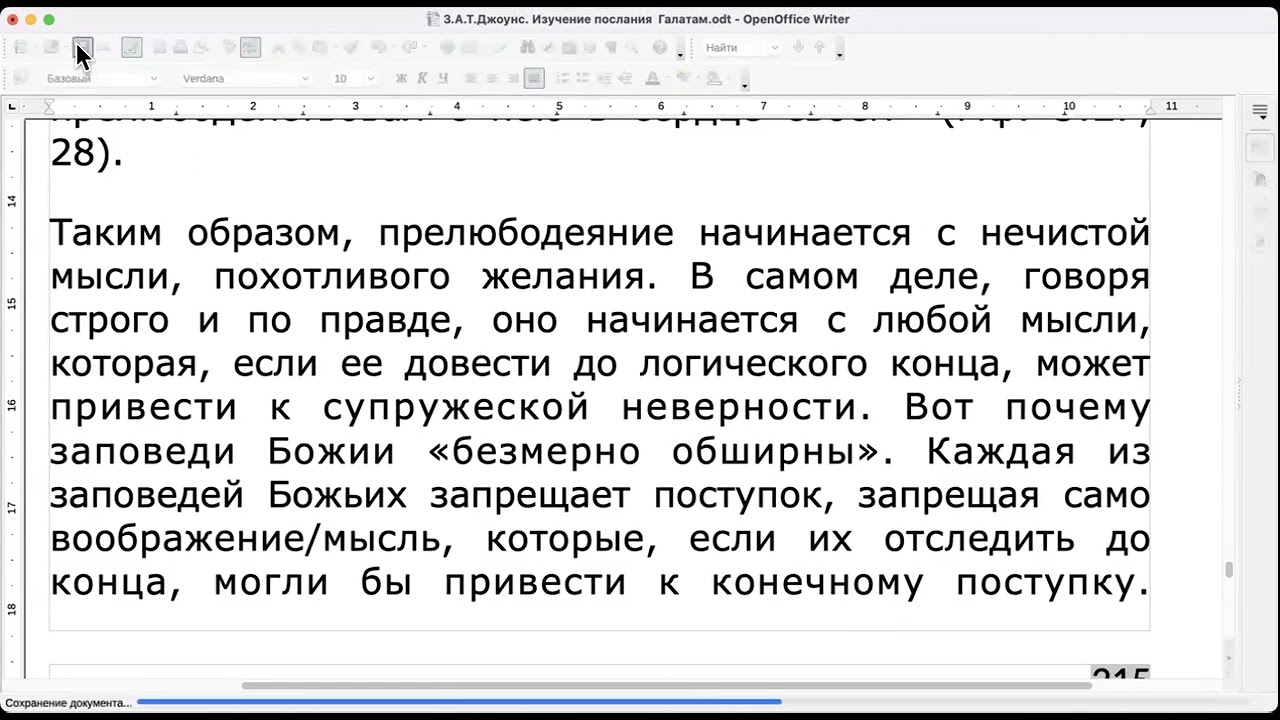
Task: Toggle Justified alignment button
Action: (x=534, y=78)
